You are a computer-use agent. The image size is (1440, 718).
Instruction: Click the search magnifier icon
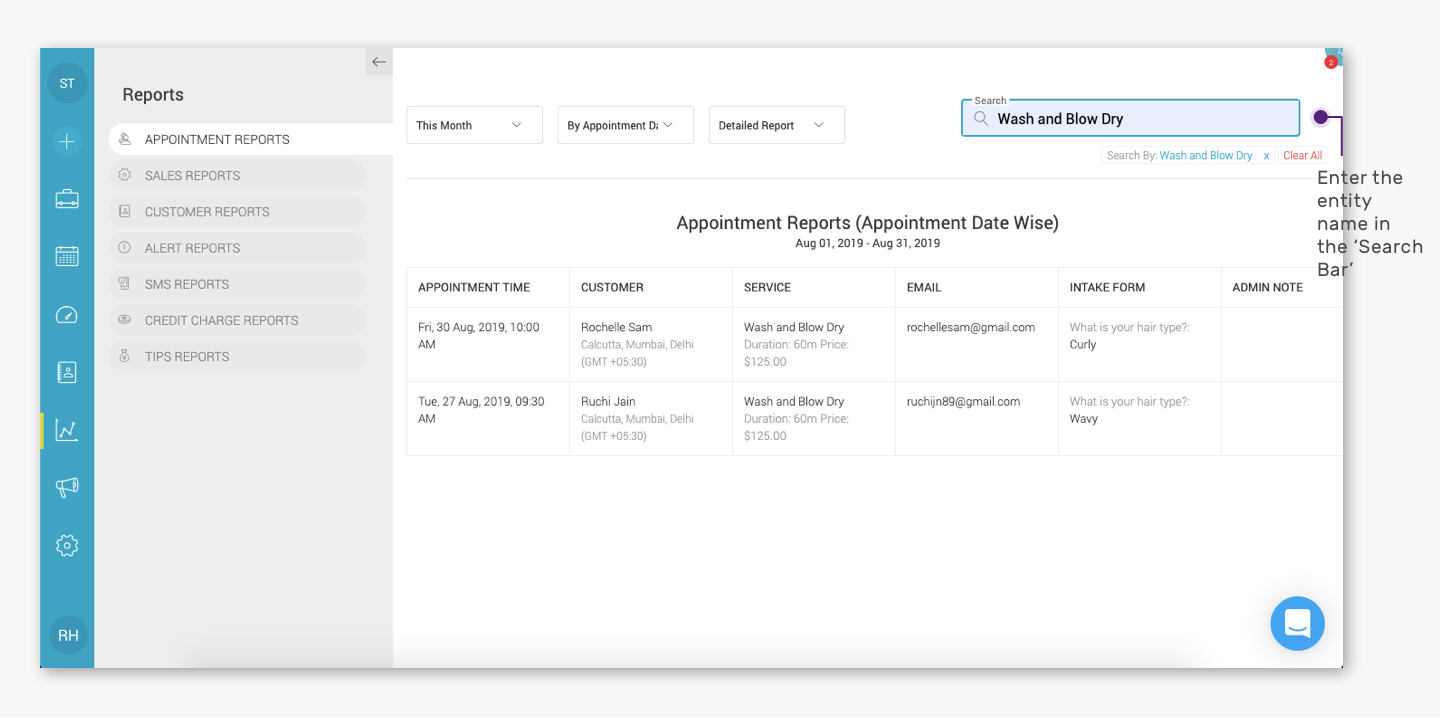981,118
